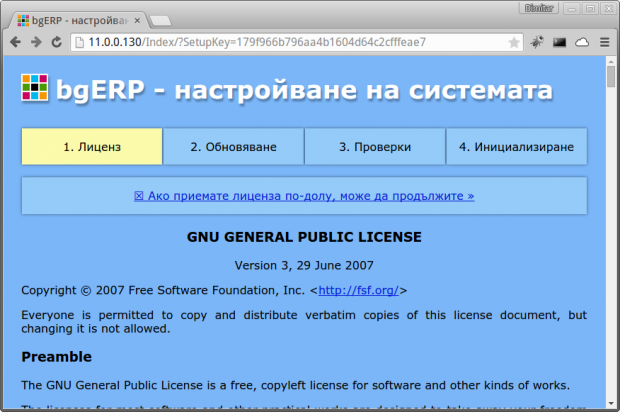Click the scrollbar down arrow
Screen dimensions: 620x412
611,404
